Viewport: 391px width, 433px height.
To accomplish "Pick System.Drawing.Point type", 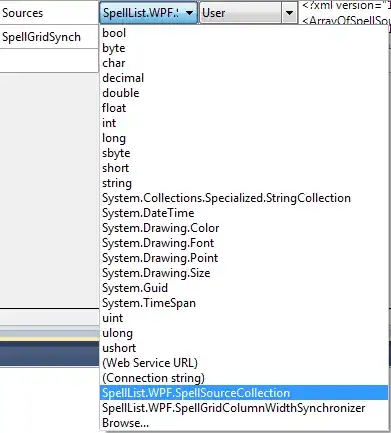I will 244,258.
